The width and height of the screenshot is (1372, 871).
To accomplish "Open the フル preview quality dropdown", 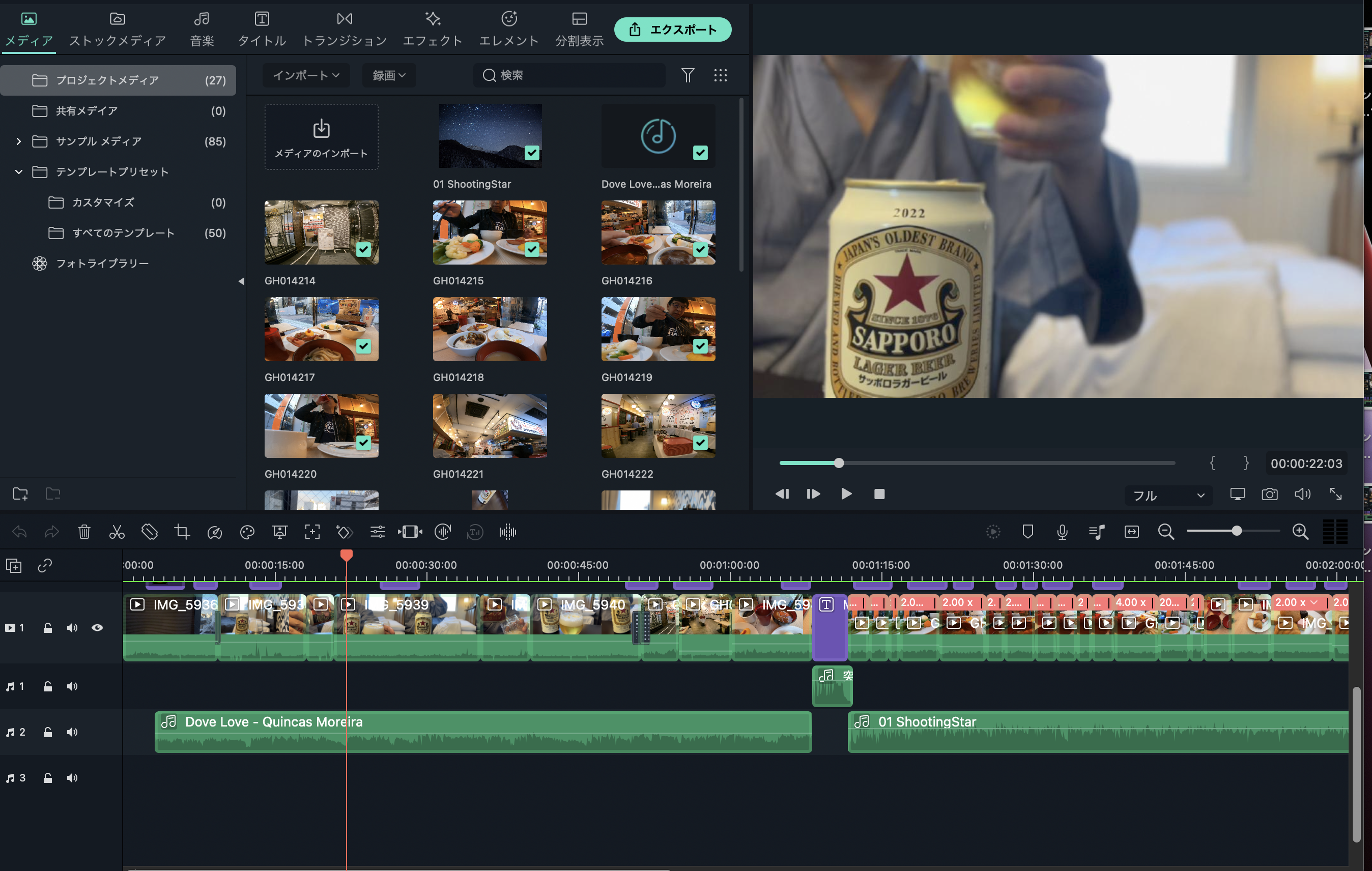I will pyautogui.click(x=1168, y=495).
